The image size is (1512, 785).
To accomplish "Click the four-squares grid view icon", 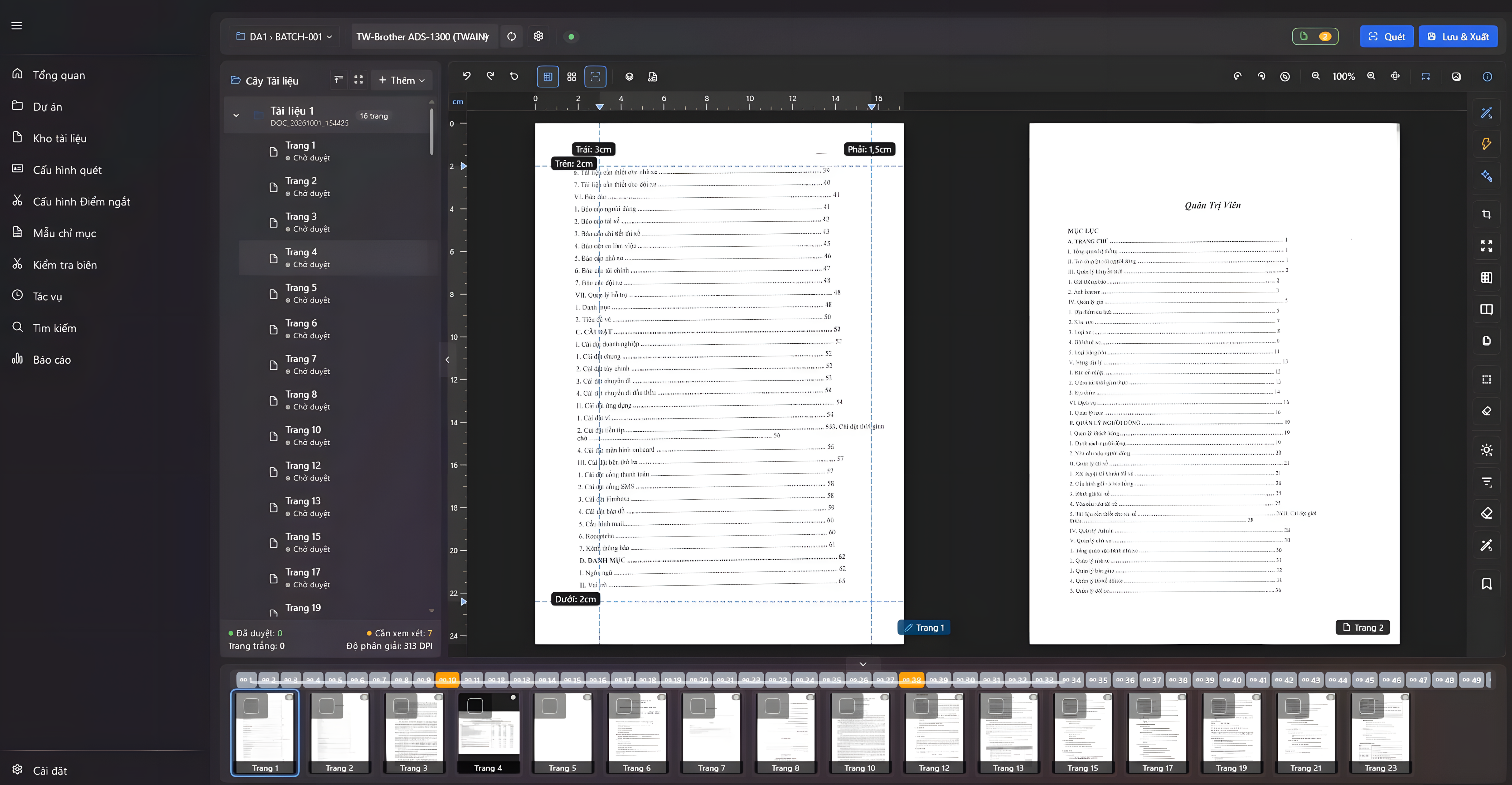I will click(x=572, y=77).
